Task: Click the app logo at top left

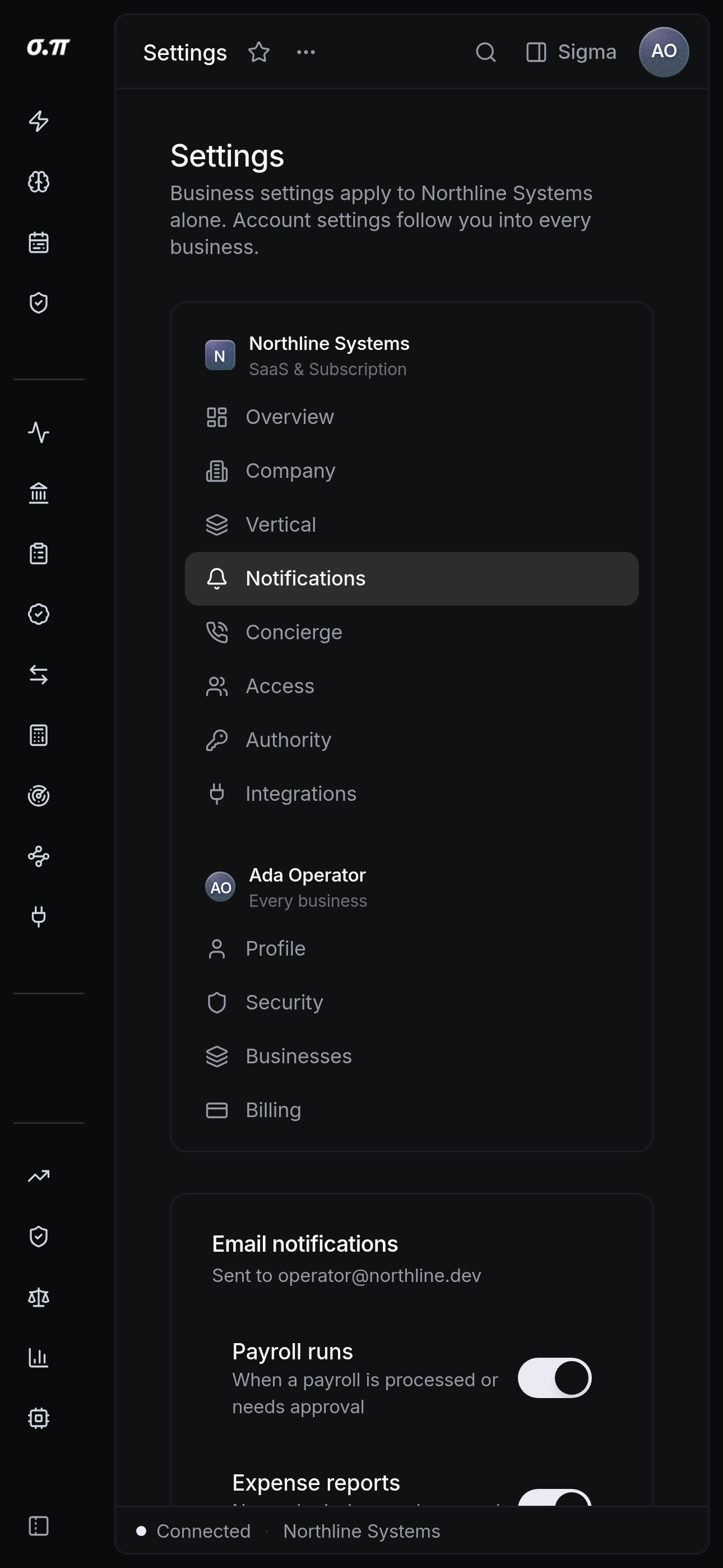Action: coord(48,48)
